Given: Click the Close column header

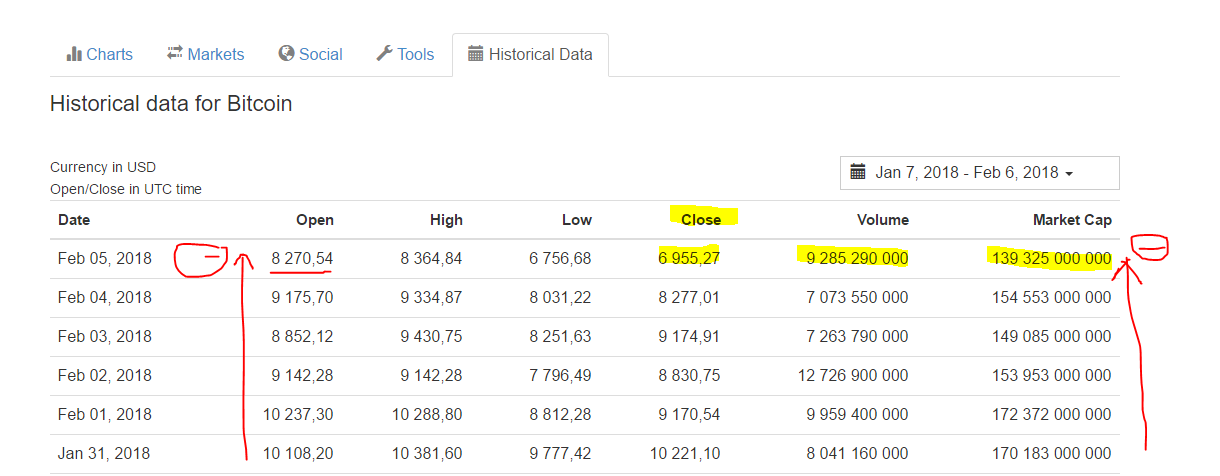Looking at the screenshot, I should pos(701,220).
